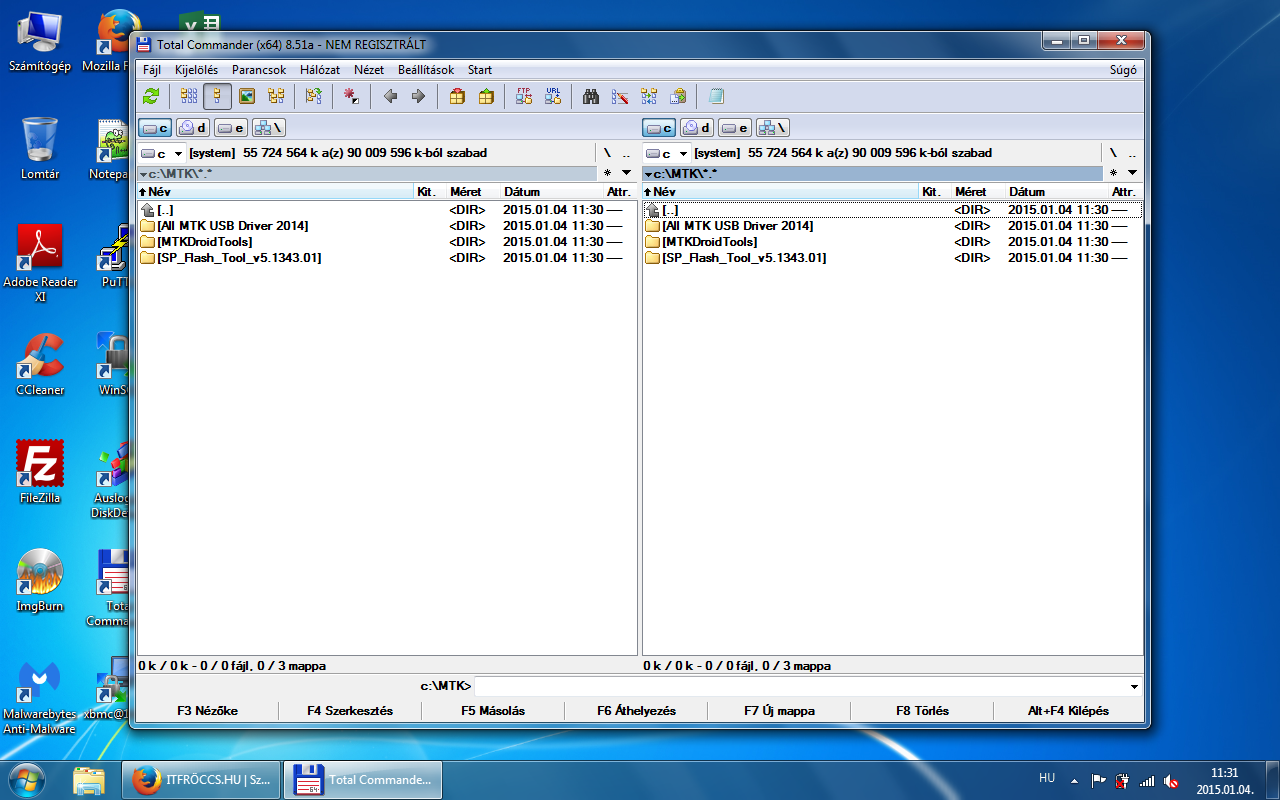Click the binoculars Search icon

pos(591,96)
